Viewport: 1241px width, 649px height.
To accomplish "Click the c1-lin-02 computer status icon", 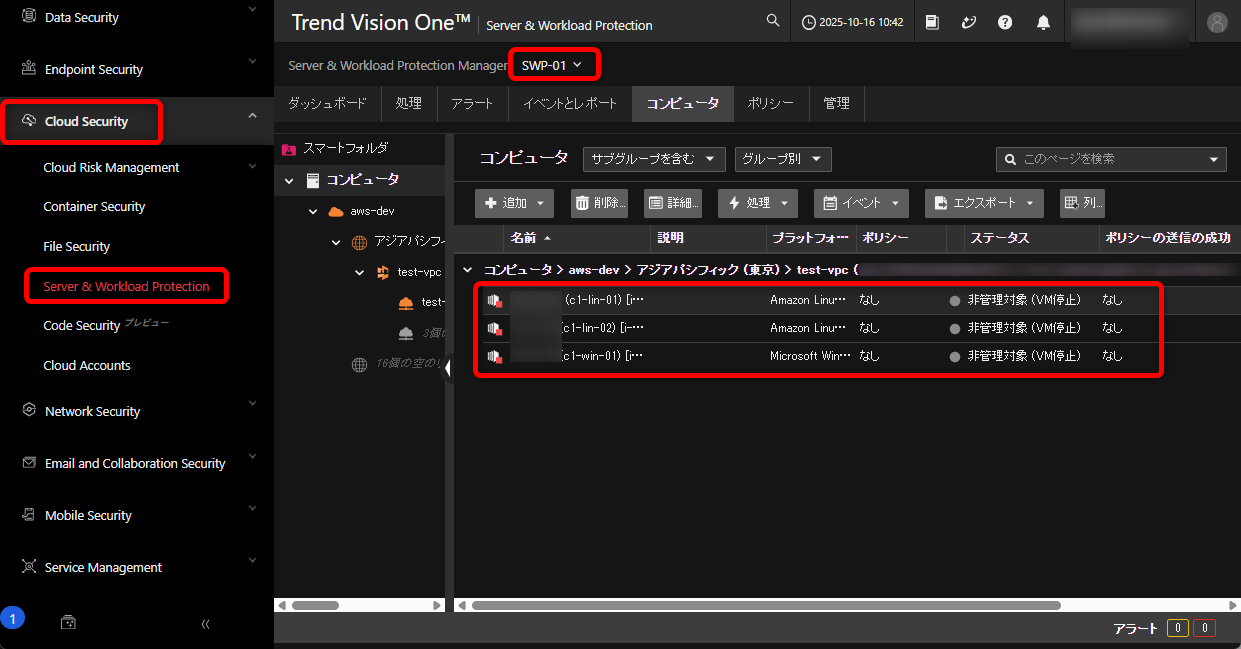I will [x=495, y=328].
